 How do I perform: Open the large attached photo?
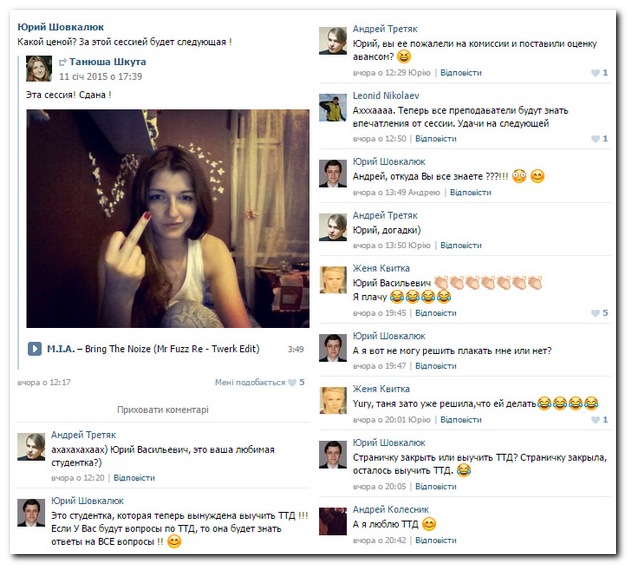(168, 218)
